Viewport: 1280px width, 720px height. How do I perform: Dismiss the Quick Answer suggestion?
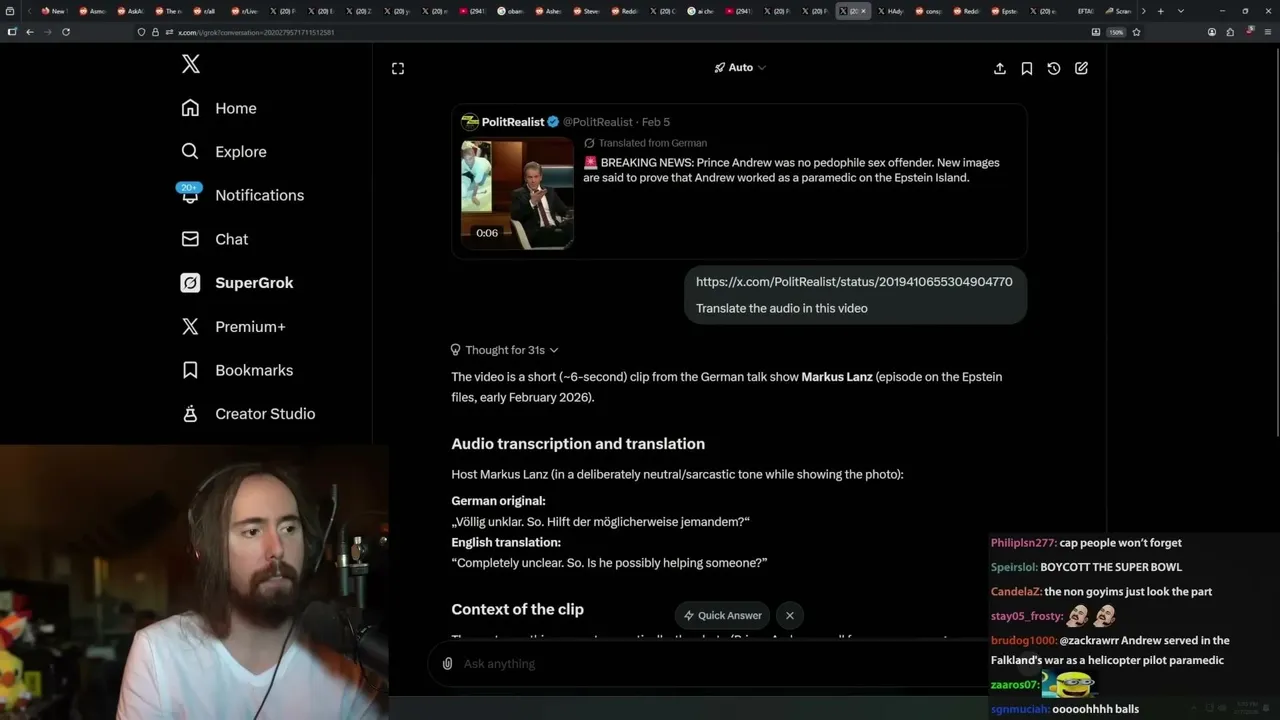(x=790, y=616)
